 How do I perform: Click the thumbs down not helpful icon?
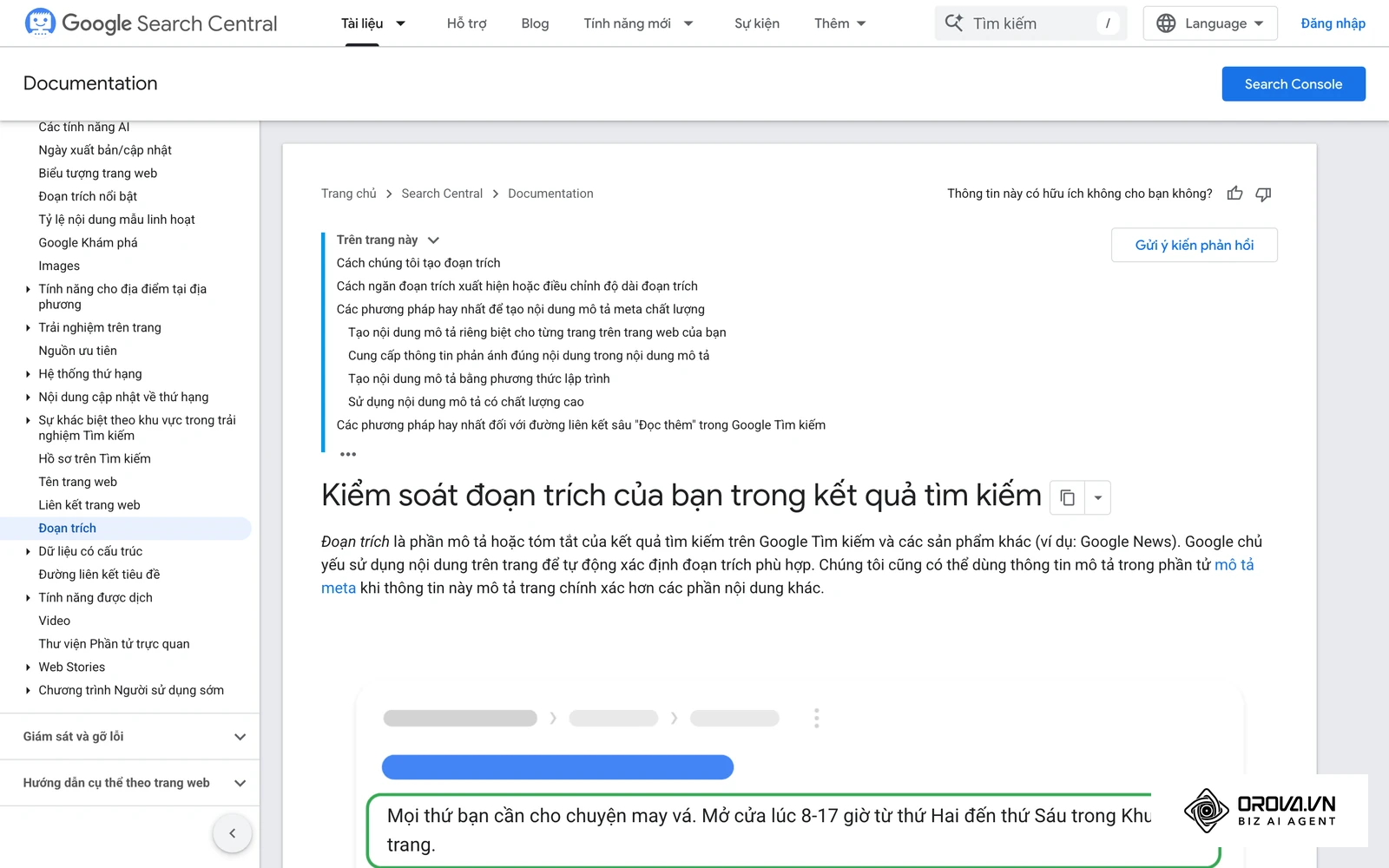pos(1263,194)
